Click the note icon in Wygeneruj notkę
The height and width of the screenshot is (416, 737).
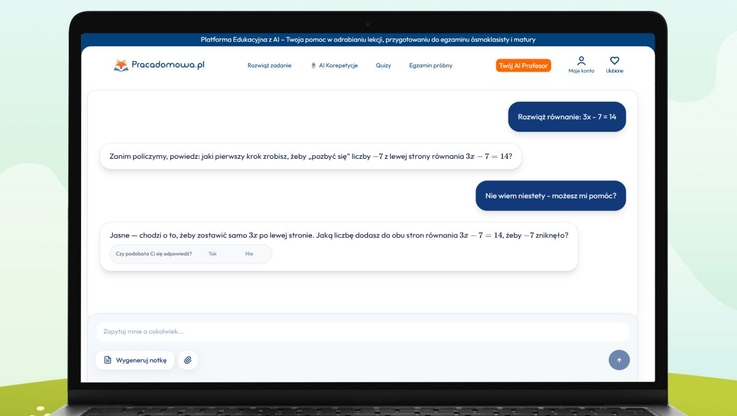pyautogui.click(x=108, y=360)
